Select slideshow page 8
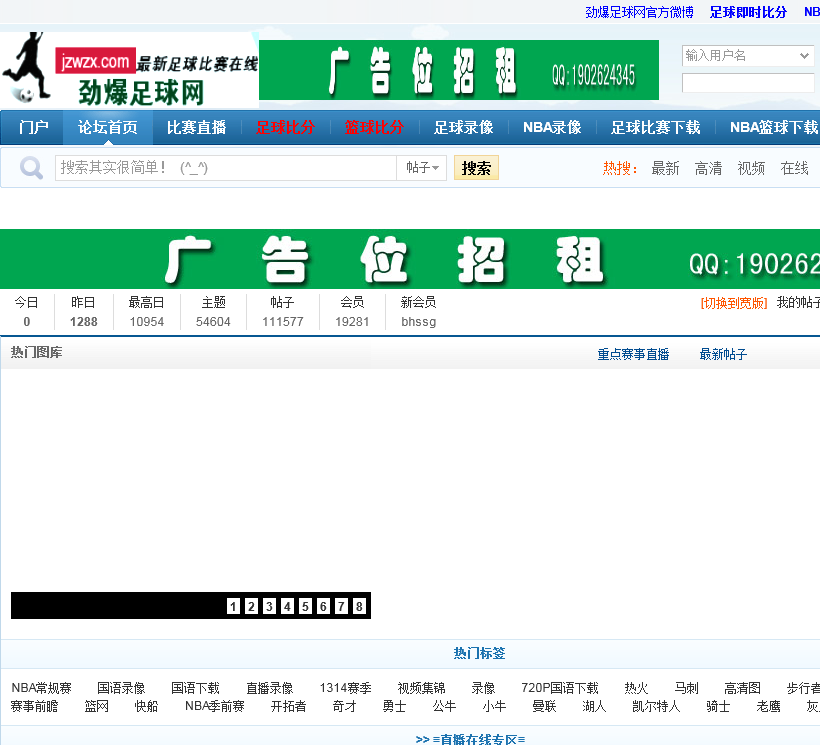 359,606
